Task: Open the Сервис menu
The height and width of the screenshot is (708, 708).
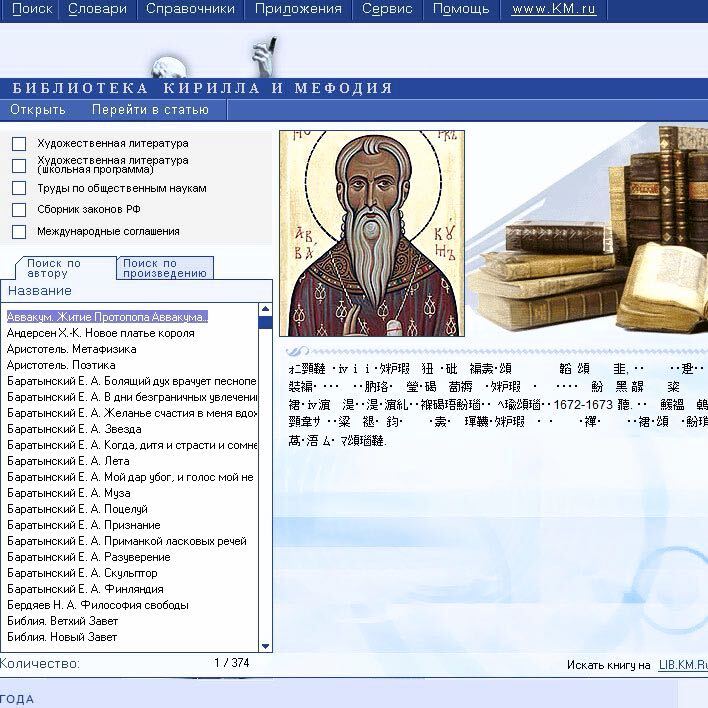Action: click(387, 9)
